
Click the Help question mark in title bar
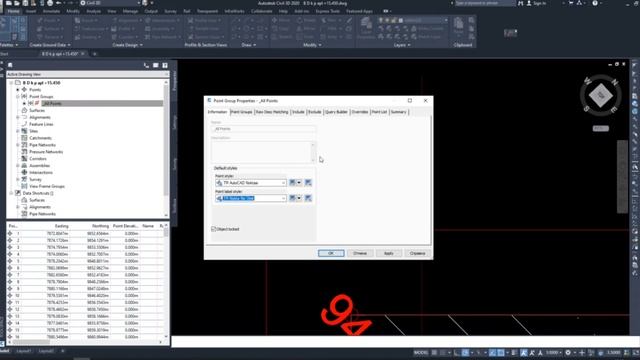[x=595, y=3]
